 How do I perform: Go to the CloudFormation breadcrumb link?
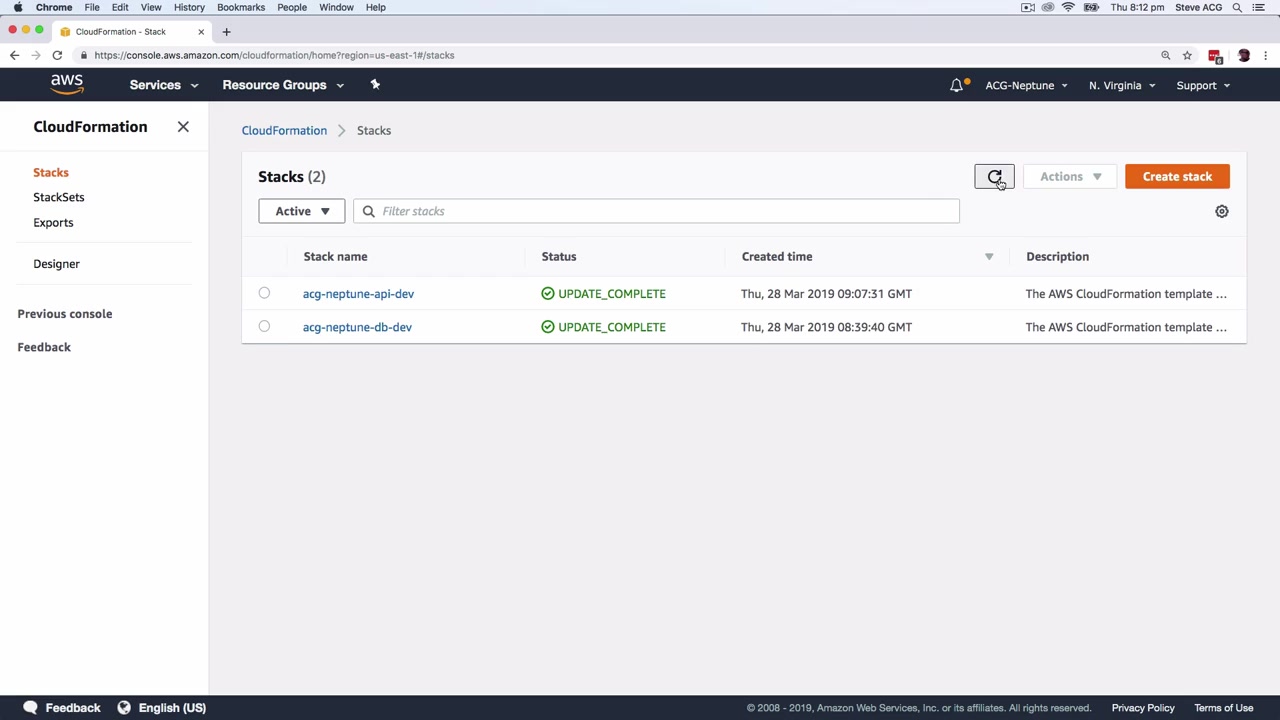click(284, 130)
